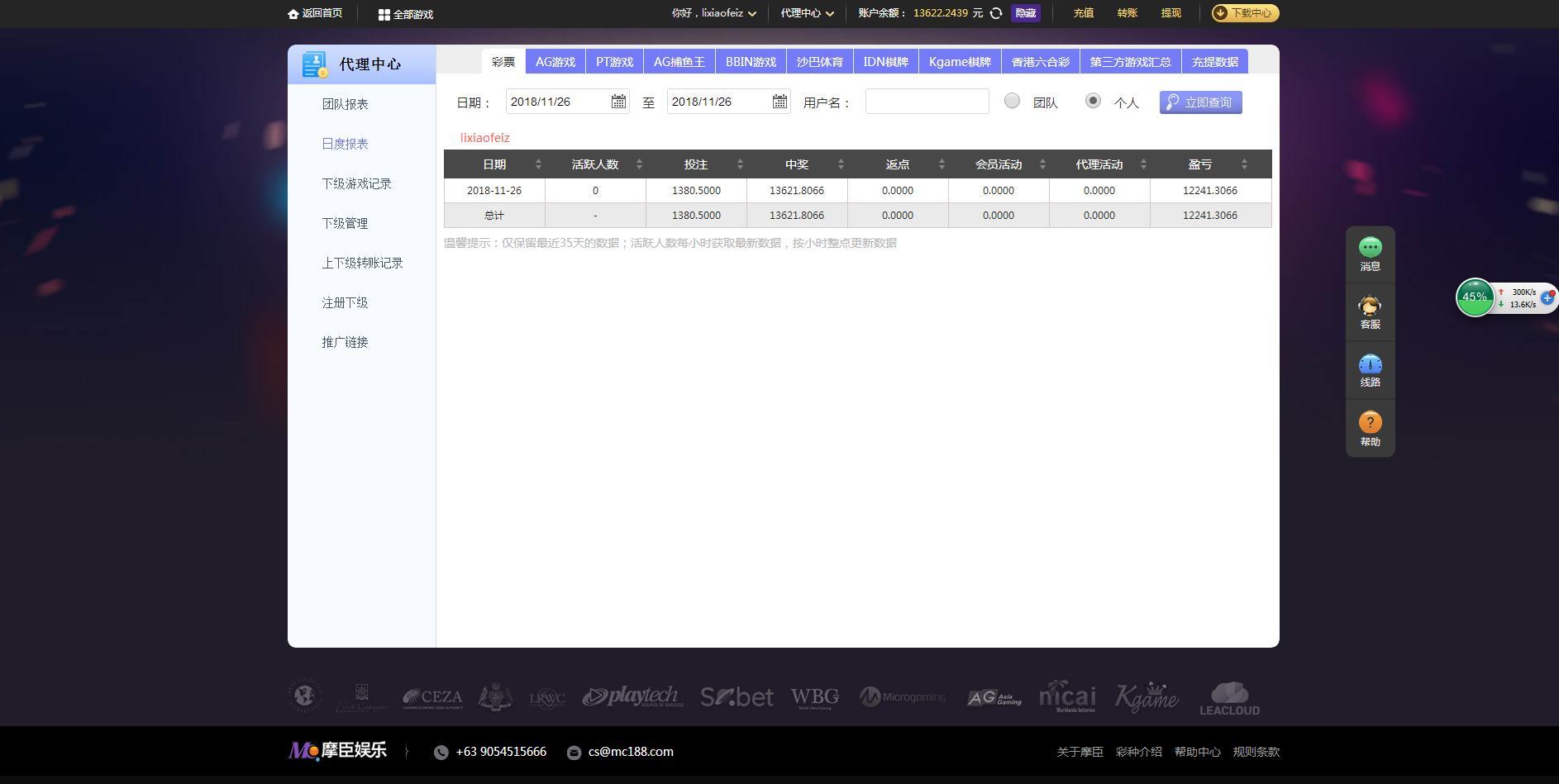This screenshot has height=784, width=1559.
Task: Open the 线路 line speed icon
Action: tap(1371, 364)
